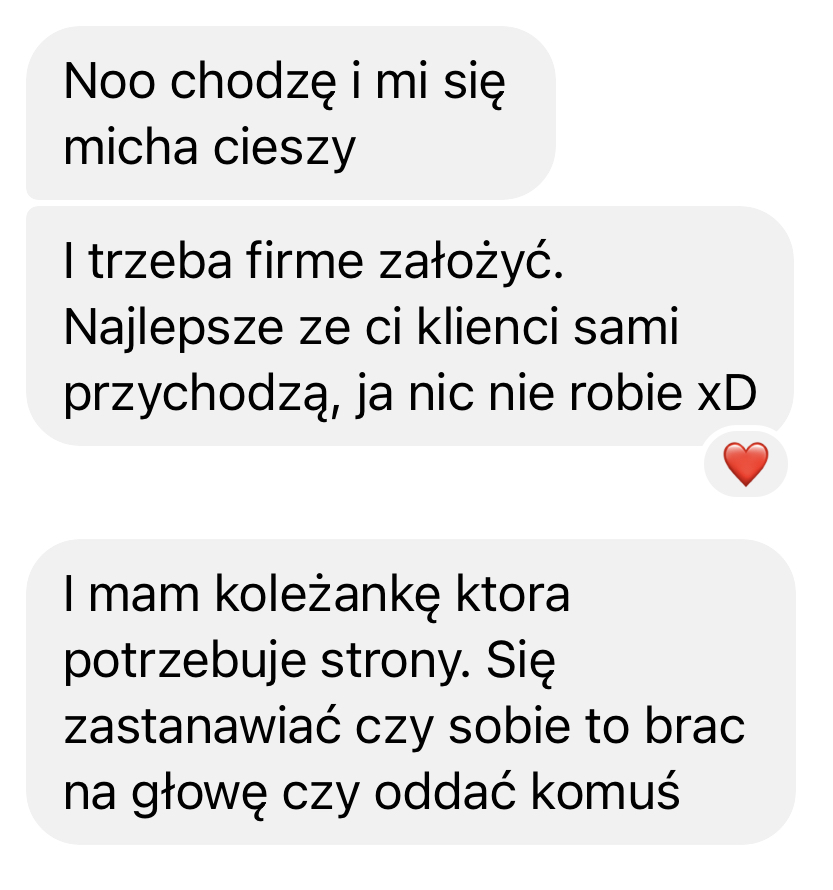This screenshot has width=833, height=890.
Task: Click the red heart reaction emoji
Action: pyautogui.click(x=746, y=464)
